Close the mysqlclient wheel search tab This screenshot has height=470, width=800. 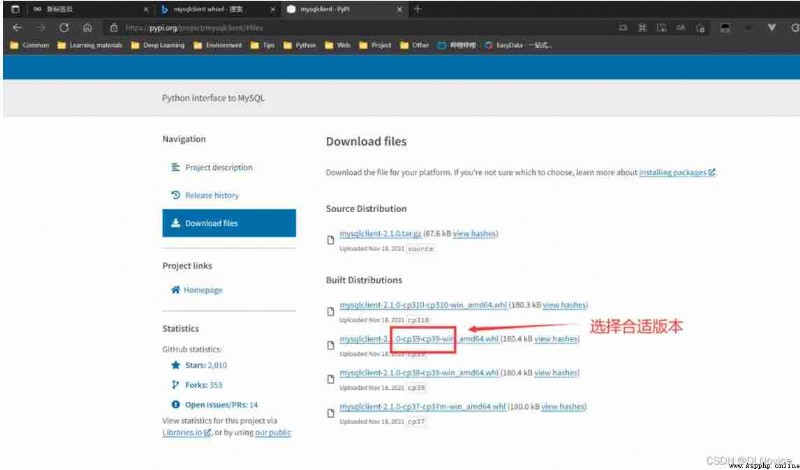pyautogui.click(x=273, y=9)
